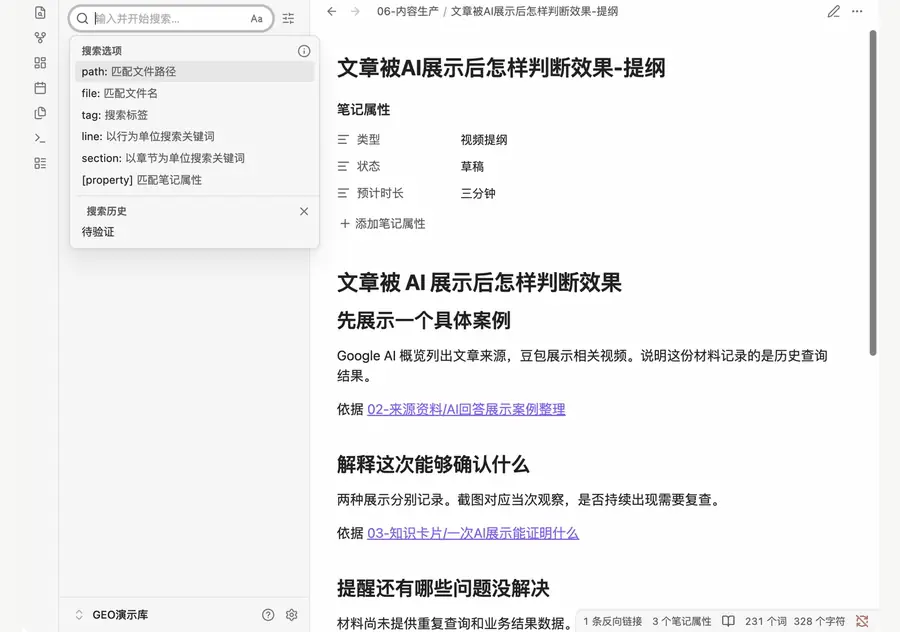
Task: Click 3 个笔记属性 in status bar
Action: pyautogui.click(x=681, y=621)
